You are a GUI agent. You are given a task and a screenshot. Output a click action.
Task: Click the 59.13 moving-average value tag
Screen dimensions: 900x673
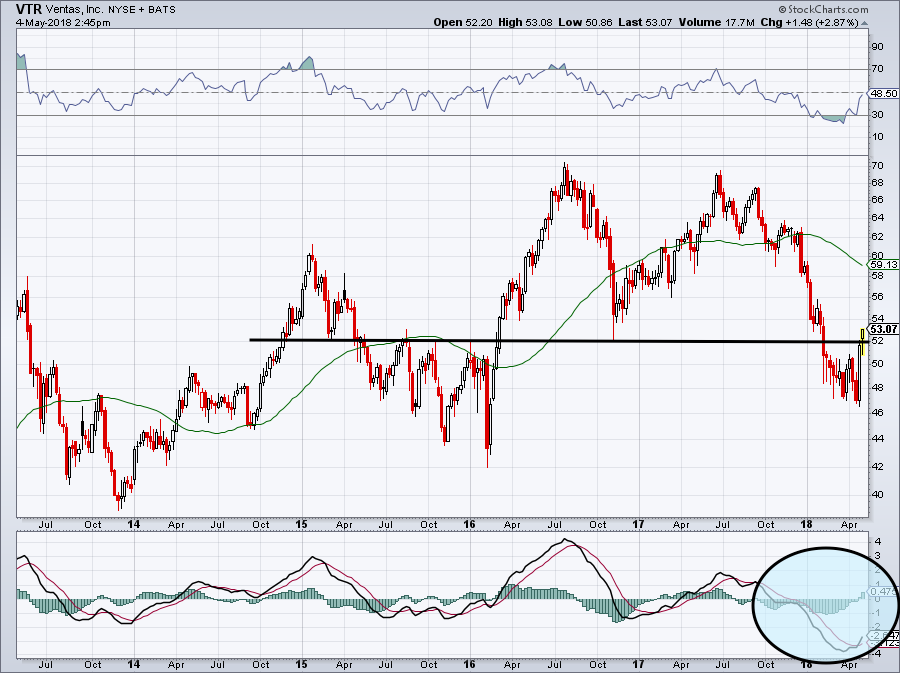coord(883,264)
